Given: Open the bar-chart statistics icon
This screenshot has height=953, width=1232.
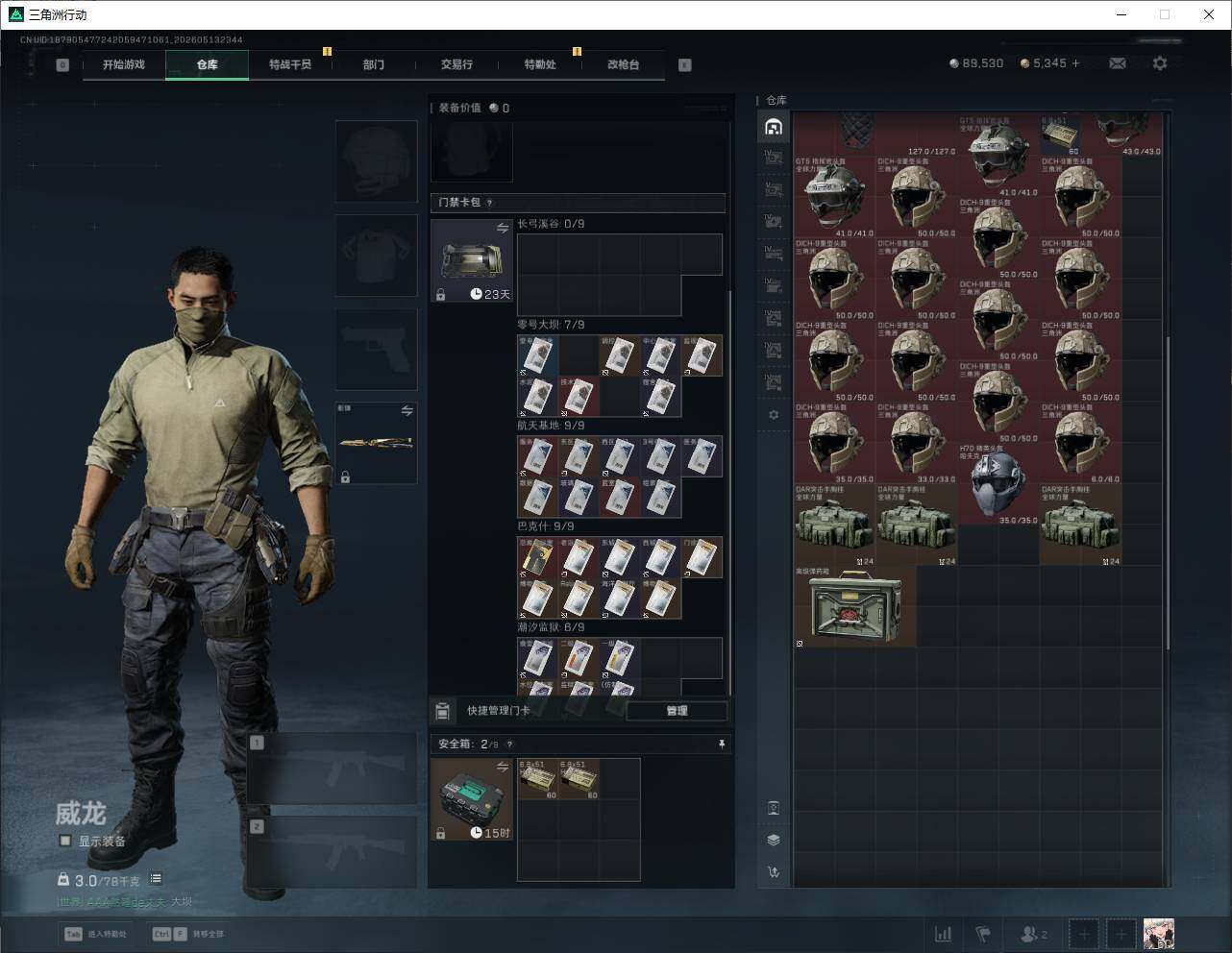Looking at the screenshot, I should (944, 934).
